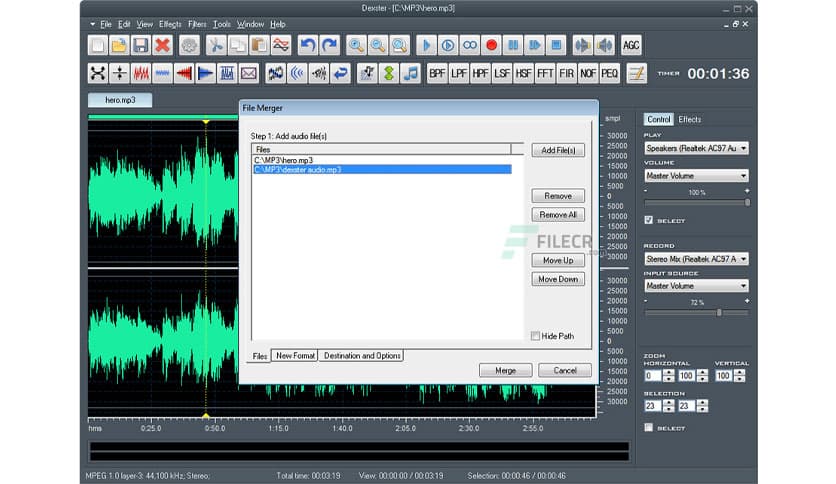Click the playback volume slider at 100%
The width and height of the screenshot is (836, 484).
747,203
